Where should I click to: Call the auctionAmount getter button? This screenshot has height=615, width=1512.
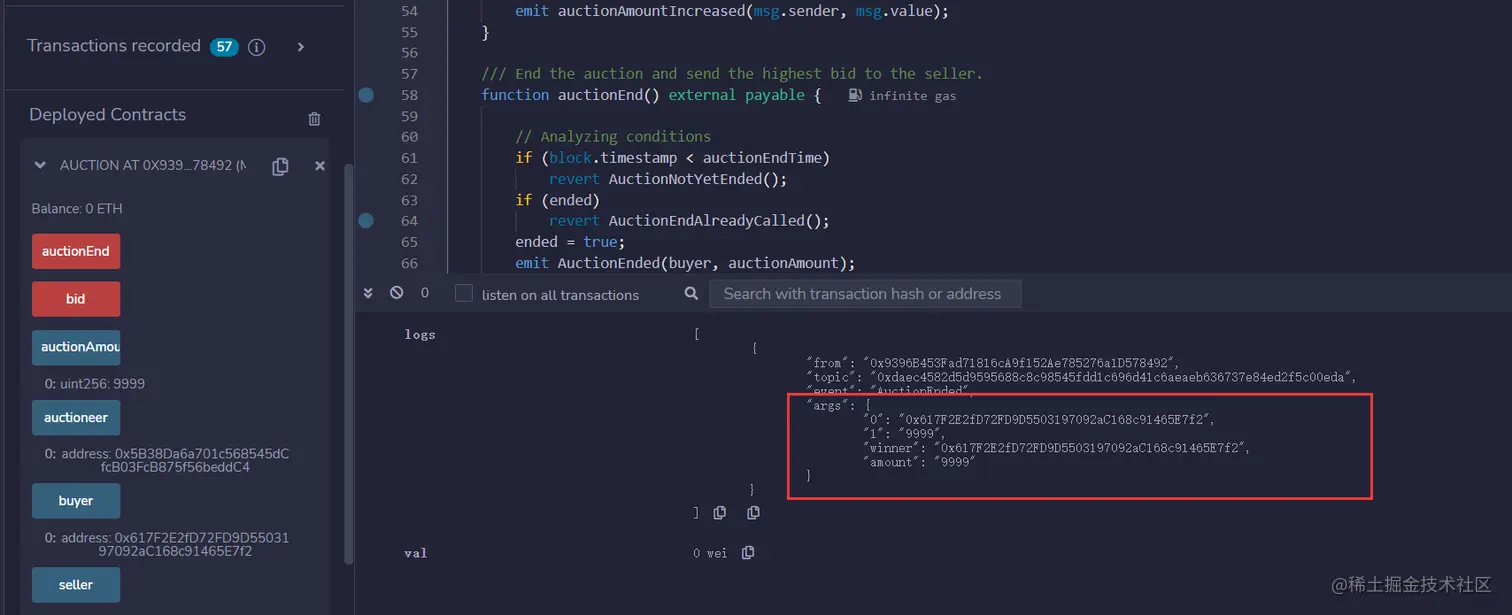(76, 347)
